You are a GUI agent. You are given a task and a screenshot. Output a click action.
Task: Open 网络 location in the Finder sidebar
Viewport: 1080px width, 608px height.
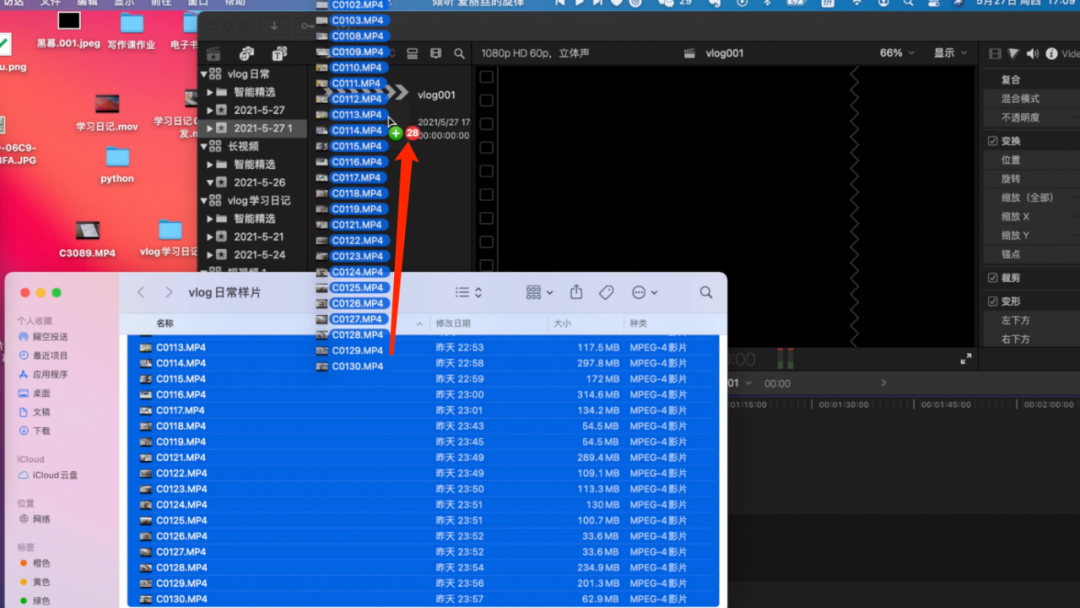pyautogui.click(x=34, y=518)
